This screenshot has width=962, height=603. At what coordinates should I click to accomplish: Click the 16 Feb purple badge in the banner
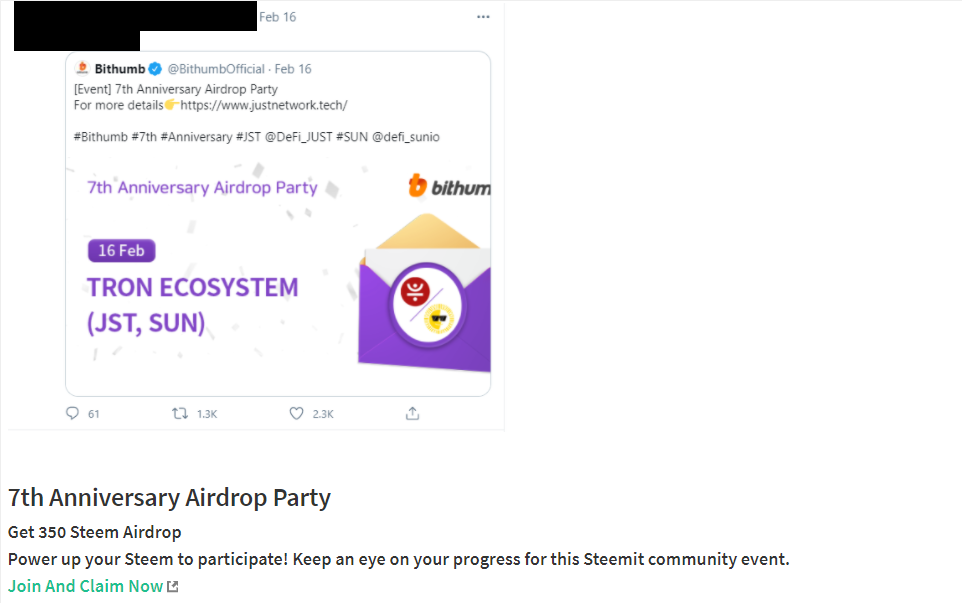121,250
